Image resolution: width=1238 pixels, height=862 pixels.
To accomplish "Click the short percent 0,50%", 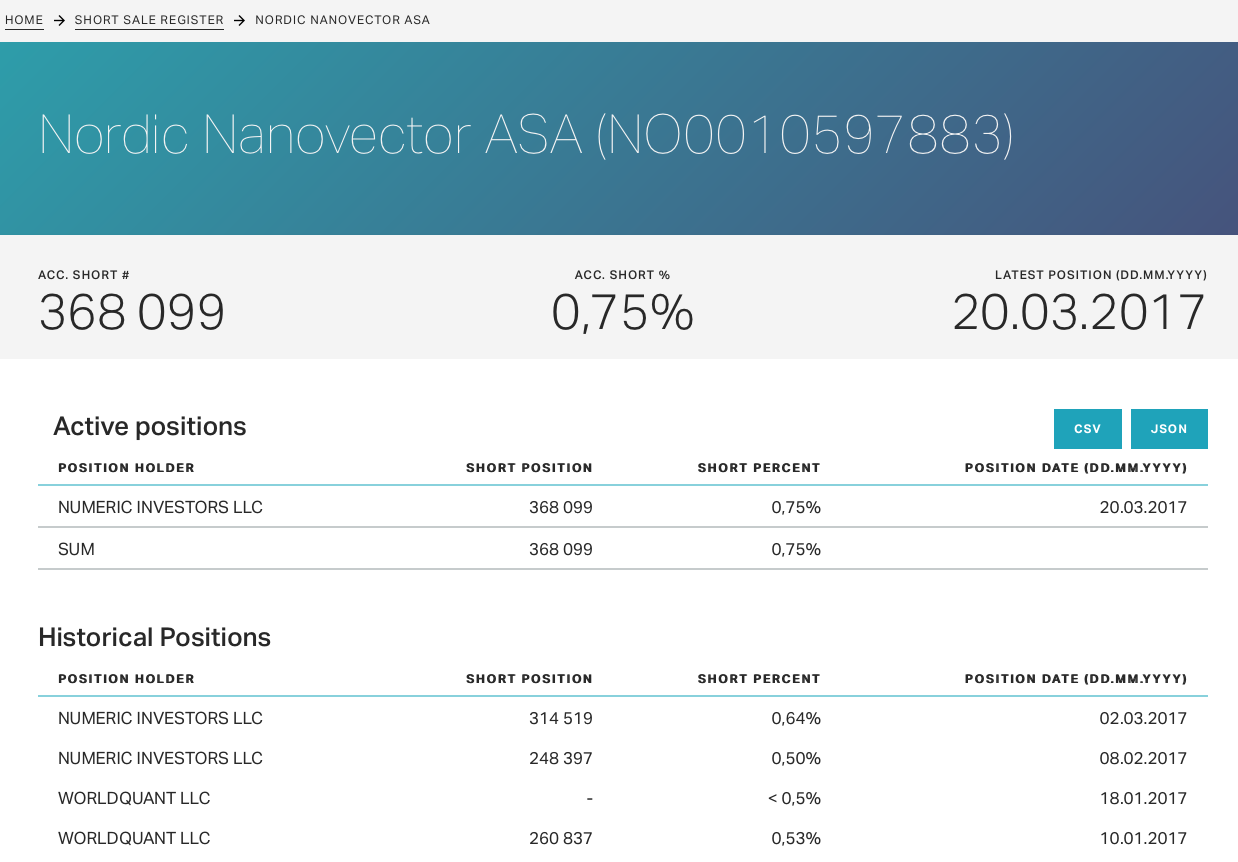I will click(x=796, y=758).
